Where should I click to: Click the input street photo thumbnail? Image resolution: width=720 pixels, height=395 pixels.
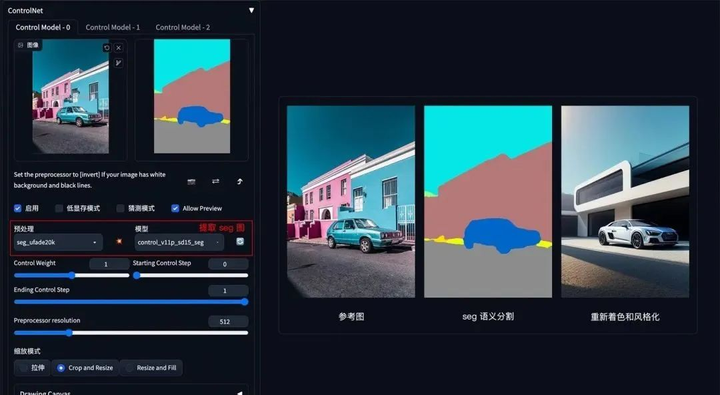pyautogui.click(x=71, y=96)
